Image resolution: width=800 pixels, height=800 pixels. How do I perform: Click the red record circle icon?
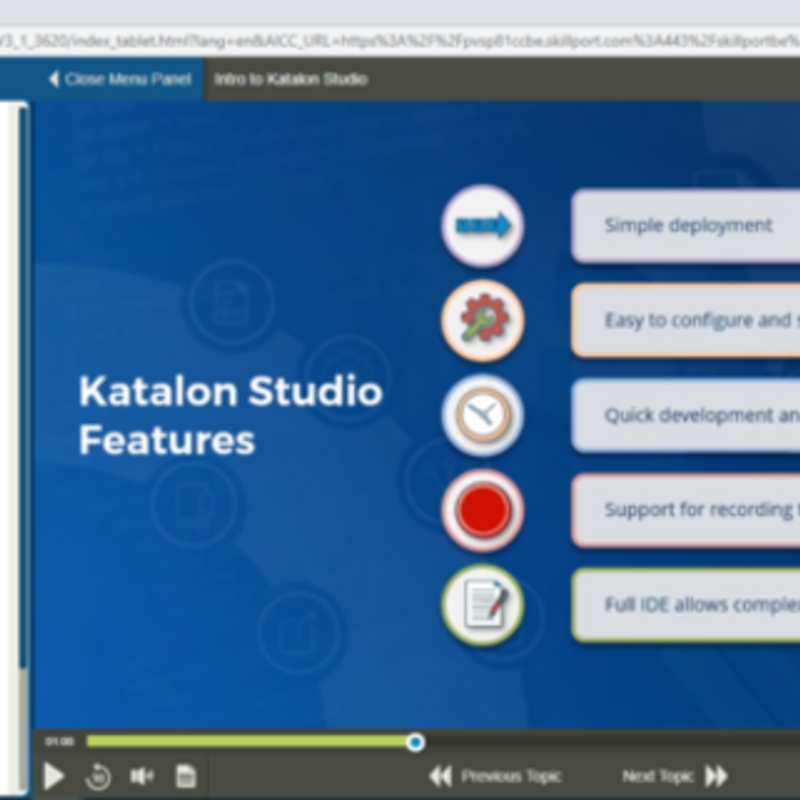click(483, 510)
